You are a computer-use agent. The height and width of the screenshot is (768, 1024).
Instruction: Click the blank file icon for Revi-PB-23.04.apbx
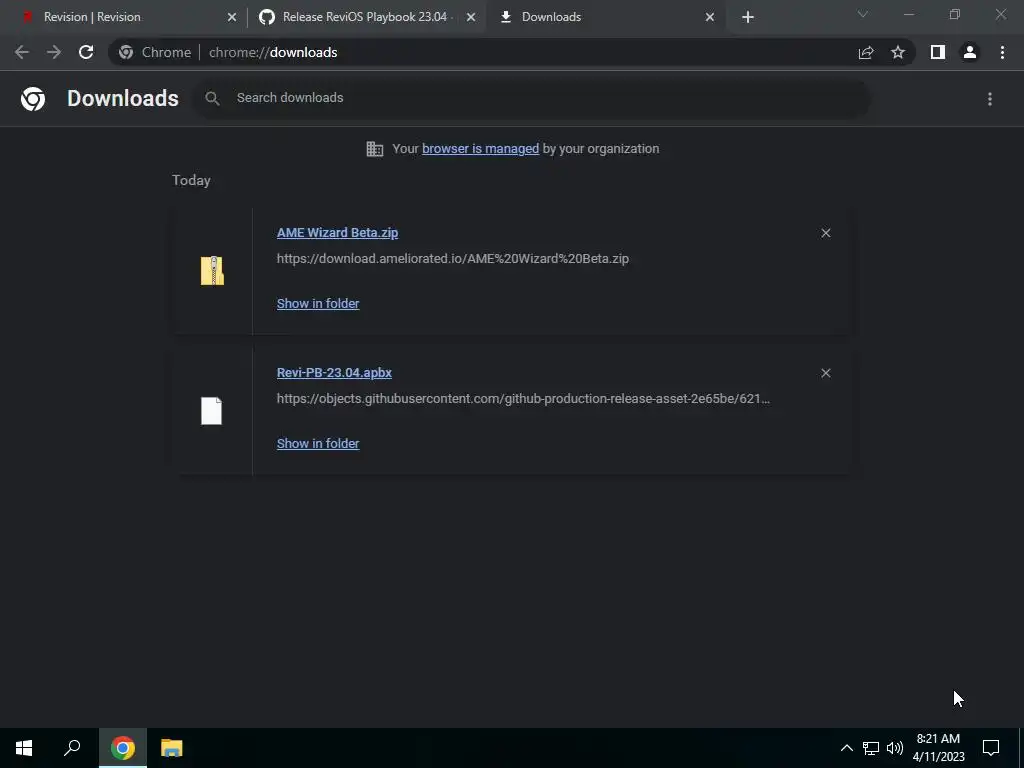click(x=212, y=411)
